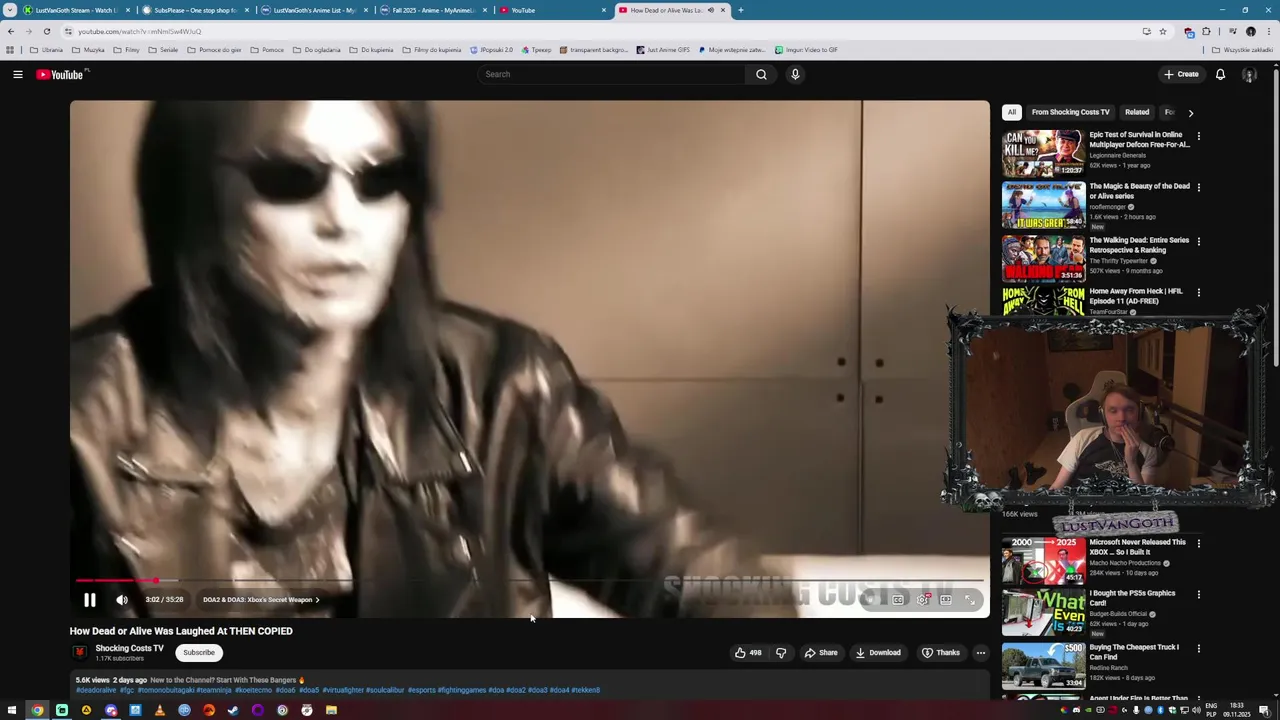Screen dimensions: 1280x720
Task: Open File Explorer from the taskbar
Action: click(x=331, y=711)
